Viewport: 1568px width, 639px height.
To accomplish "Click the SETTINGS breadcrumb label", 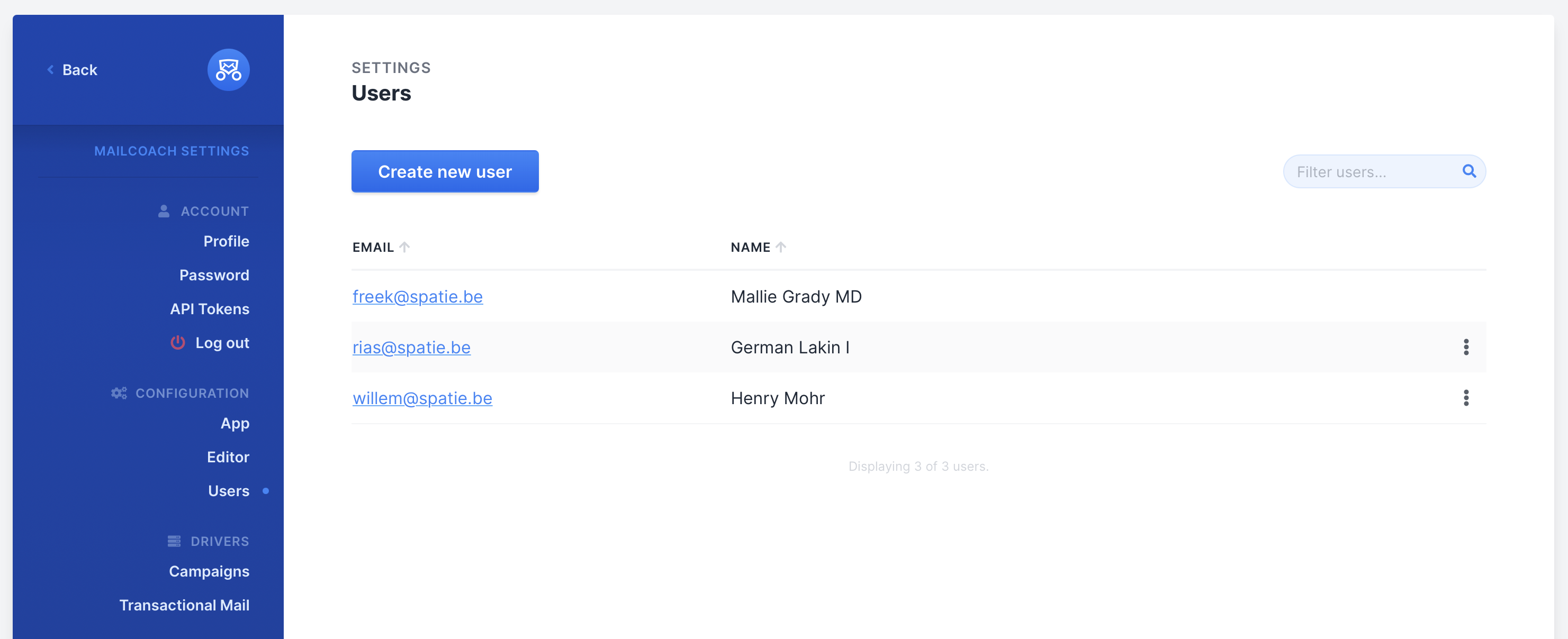I will tap(391, 68).
